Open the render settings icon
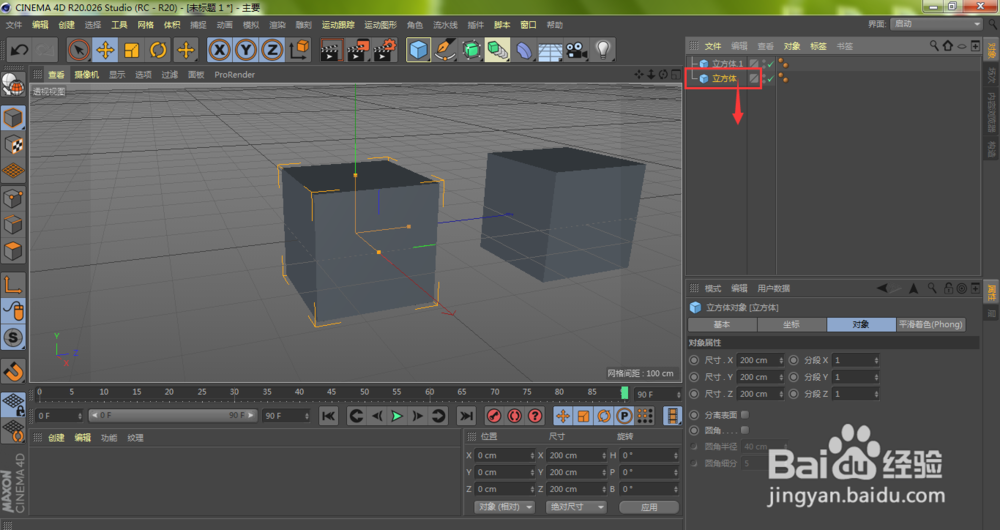The width and height of the screenshot is (1000, 530). (x=385, y=50)
